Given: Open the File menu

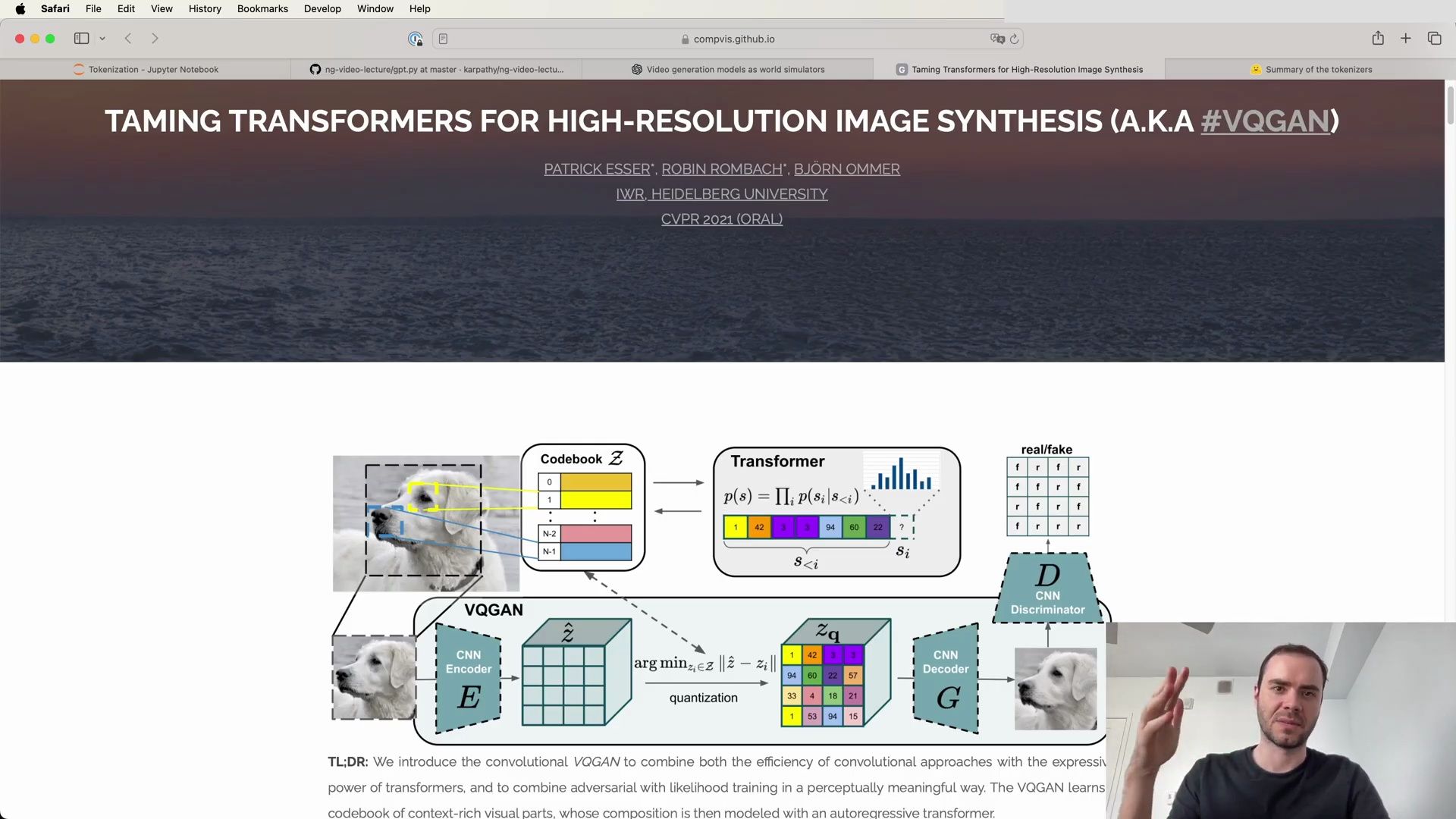Looking at the screenshot, I should [93, 9].
